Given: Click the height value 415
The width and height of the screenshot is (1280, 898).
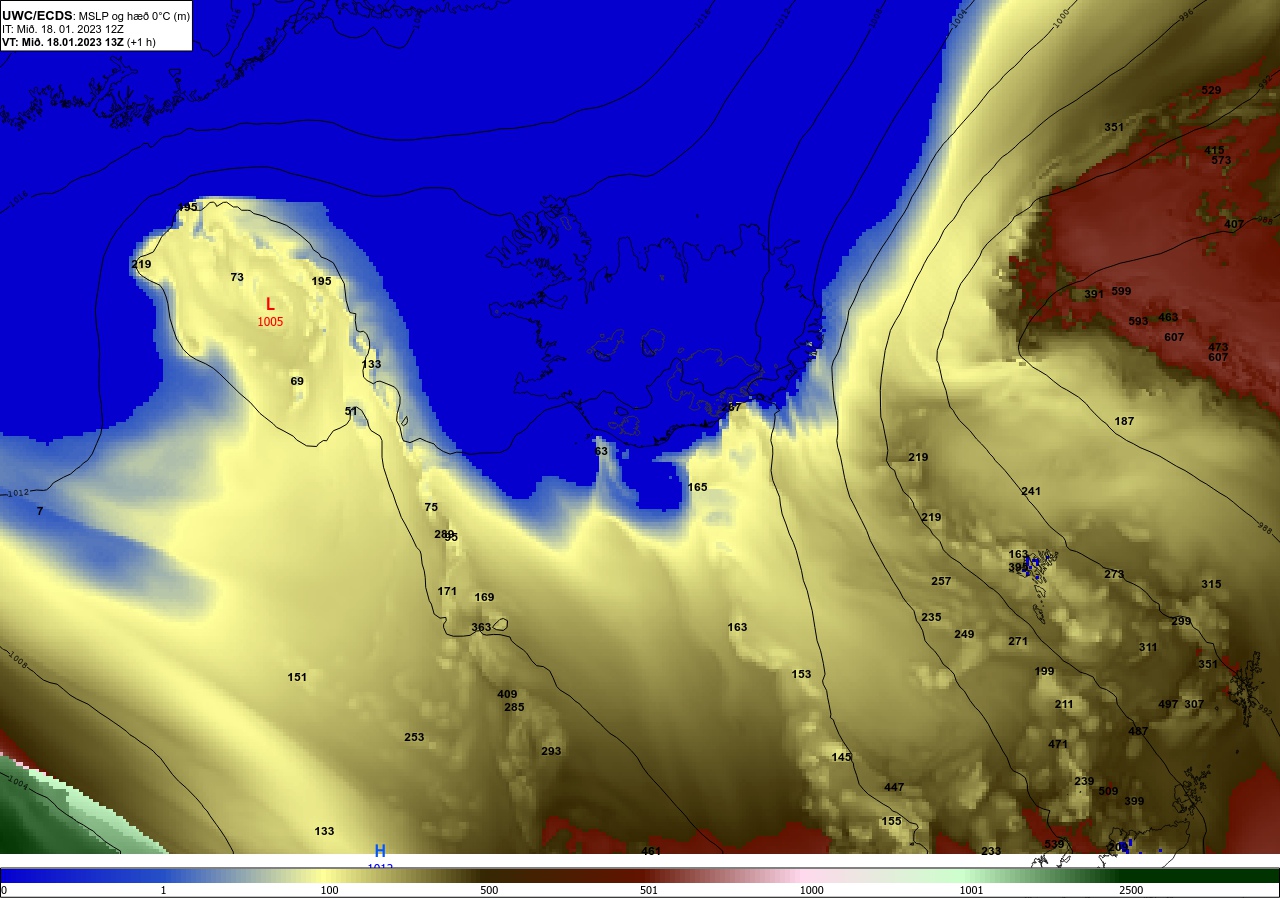Looking at the screenshot, I should point(1214,151).
